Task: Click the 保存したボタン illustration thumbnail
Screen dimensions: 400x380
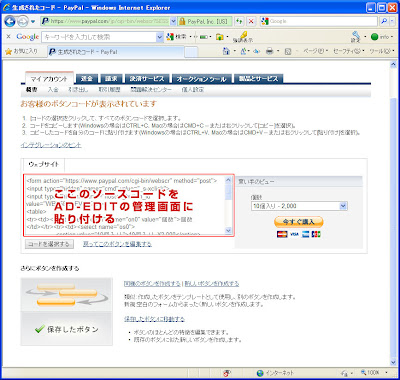Action: click(66, 311)
